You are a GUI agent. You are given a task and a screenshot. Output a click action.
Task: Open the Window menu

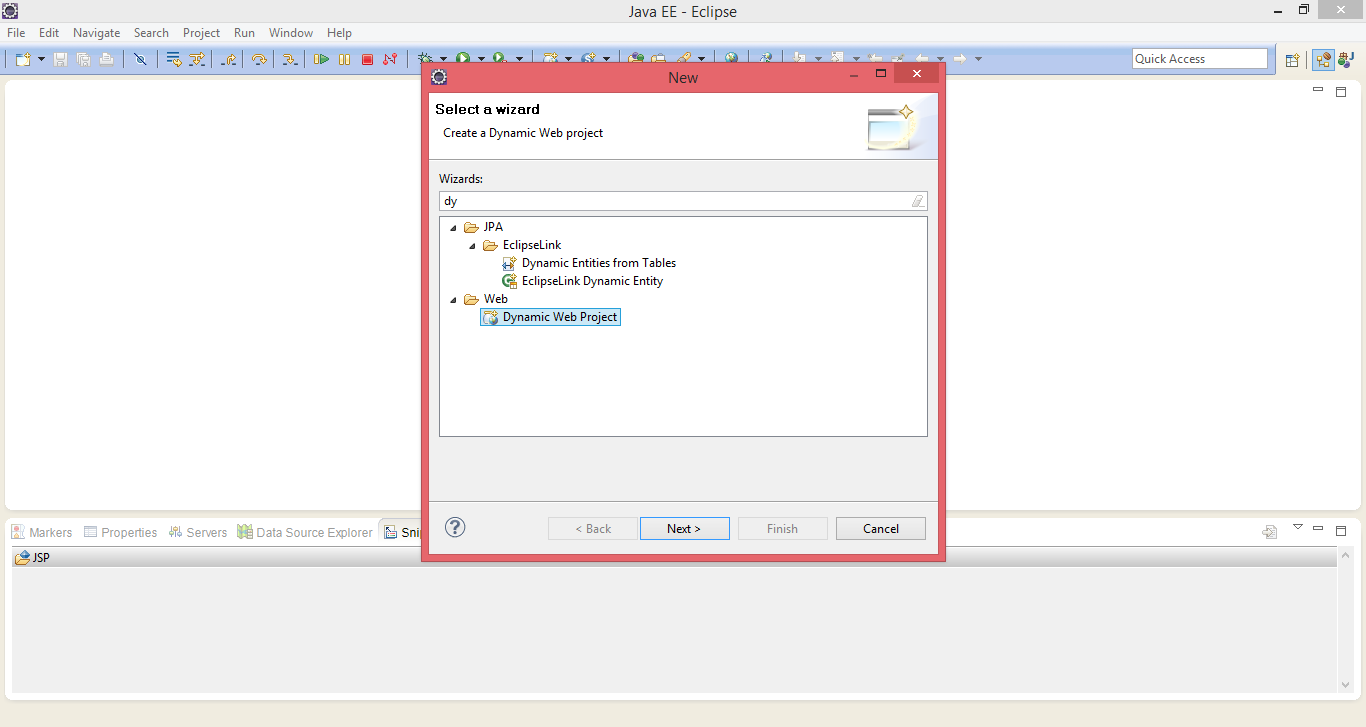click(290, 32)
